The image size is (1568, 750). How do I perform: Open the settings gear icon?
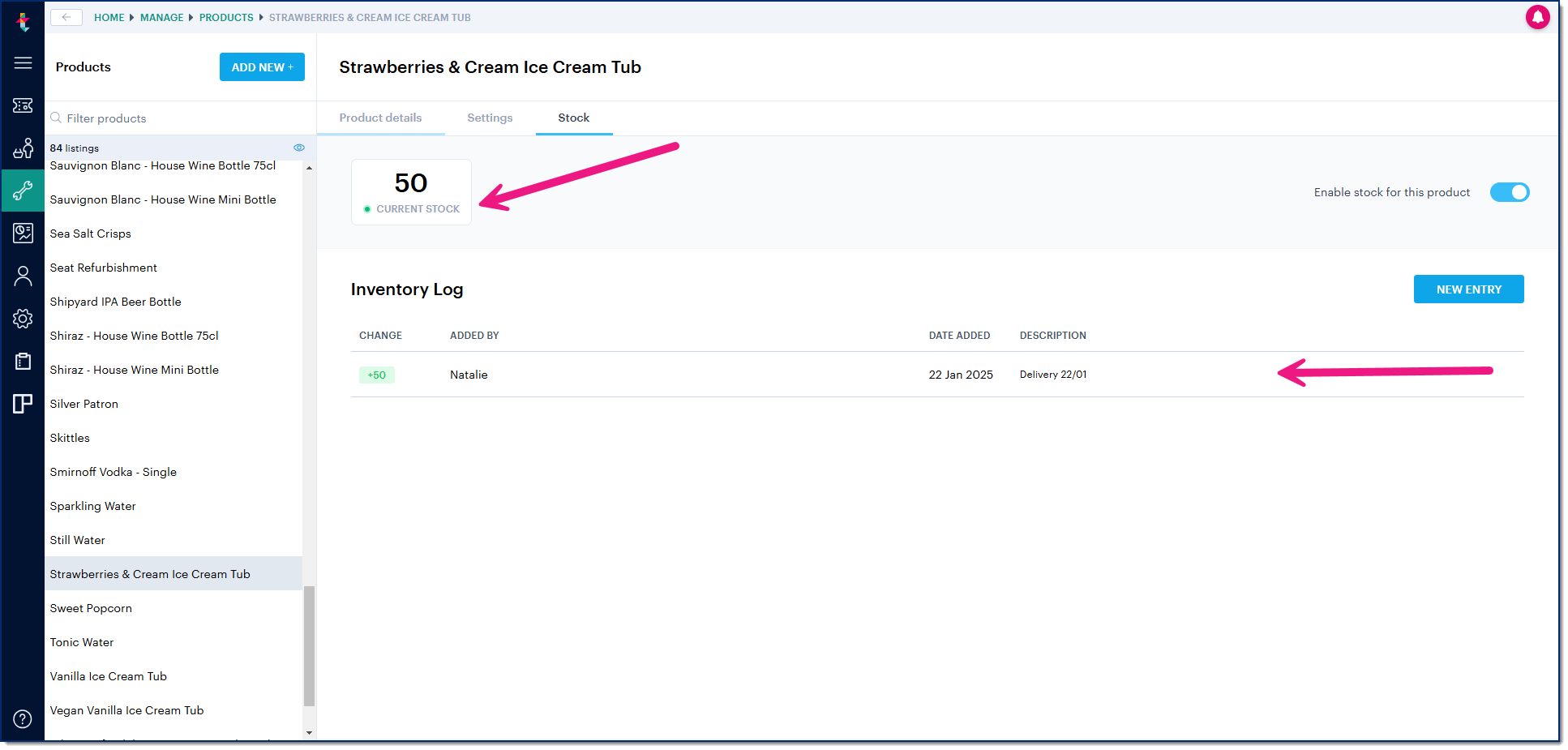pyautogui.click(x=23, y=319)
